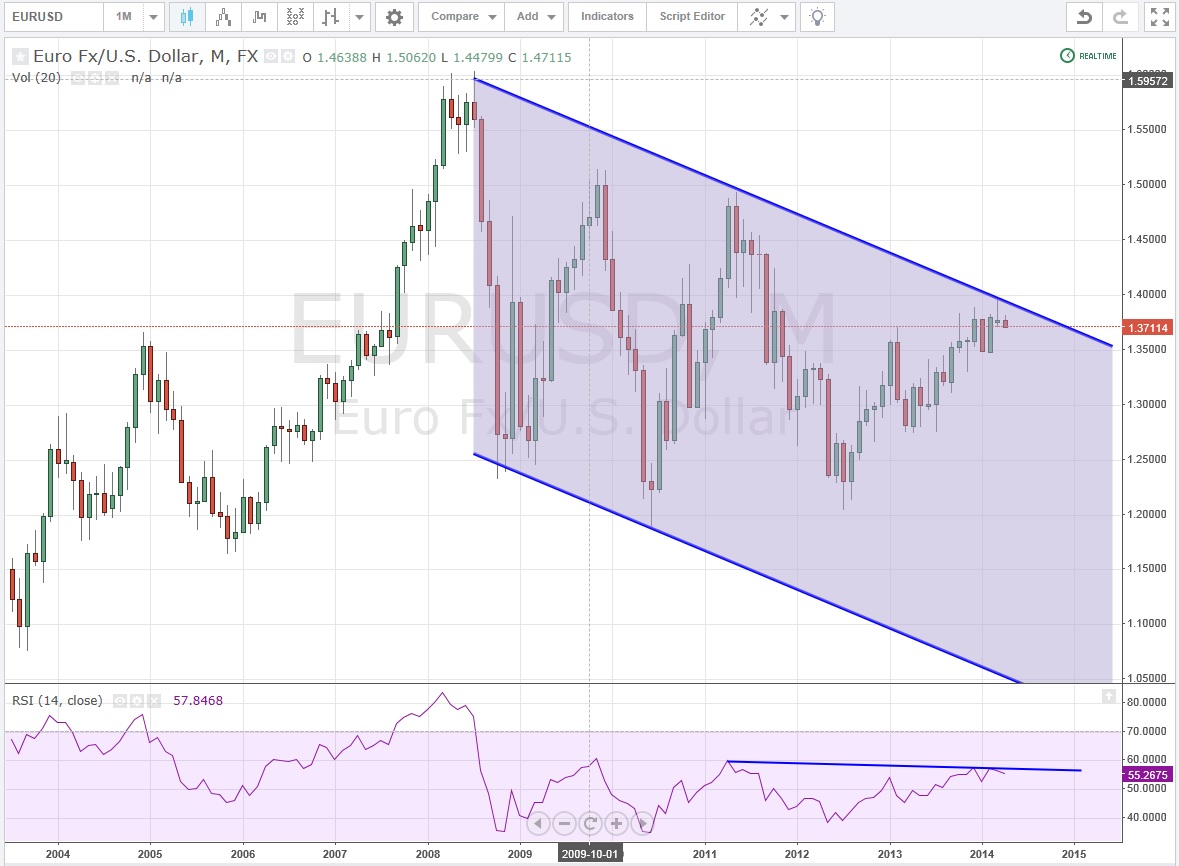The image size is (1179, 866).
Task: Toggle the RSI indicator visibility eye
Action: 120,701
